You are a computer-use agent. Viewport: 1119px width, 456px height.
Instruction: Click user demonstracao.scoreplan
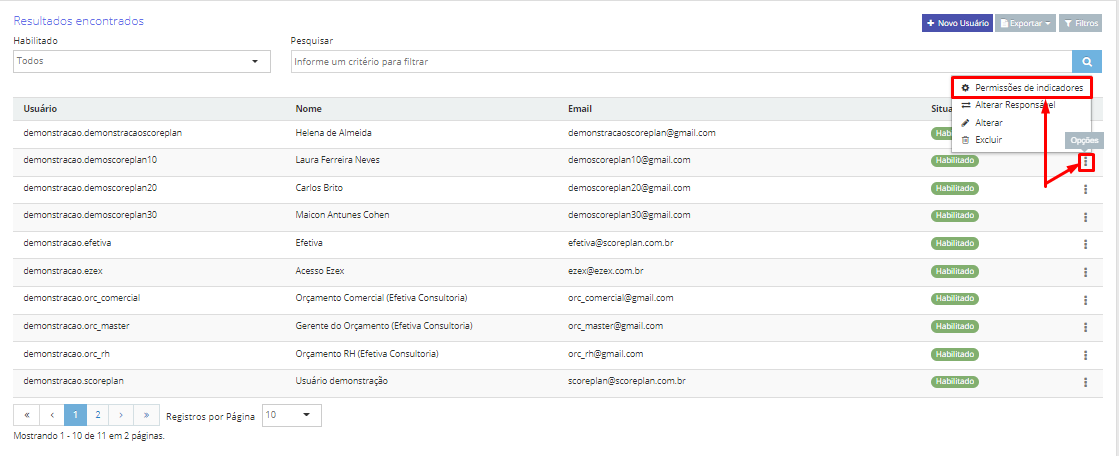74,381
